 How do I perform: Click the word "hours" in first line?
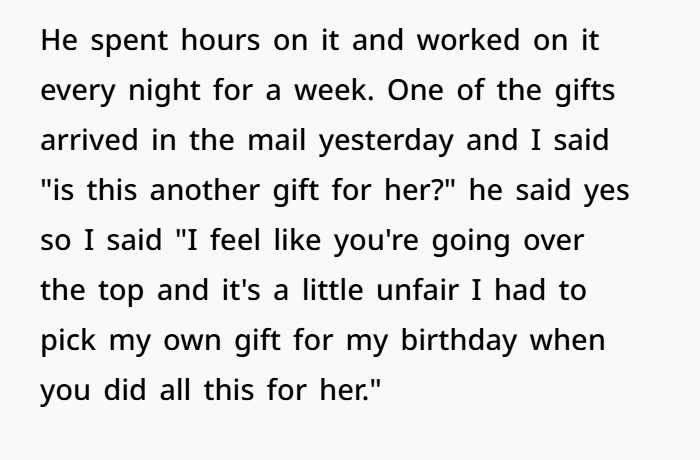[220, 40]
